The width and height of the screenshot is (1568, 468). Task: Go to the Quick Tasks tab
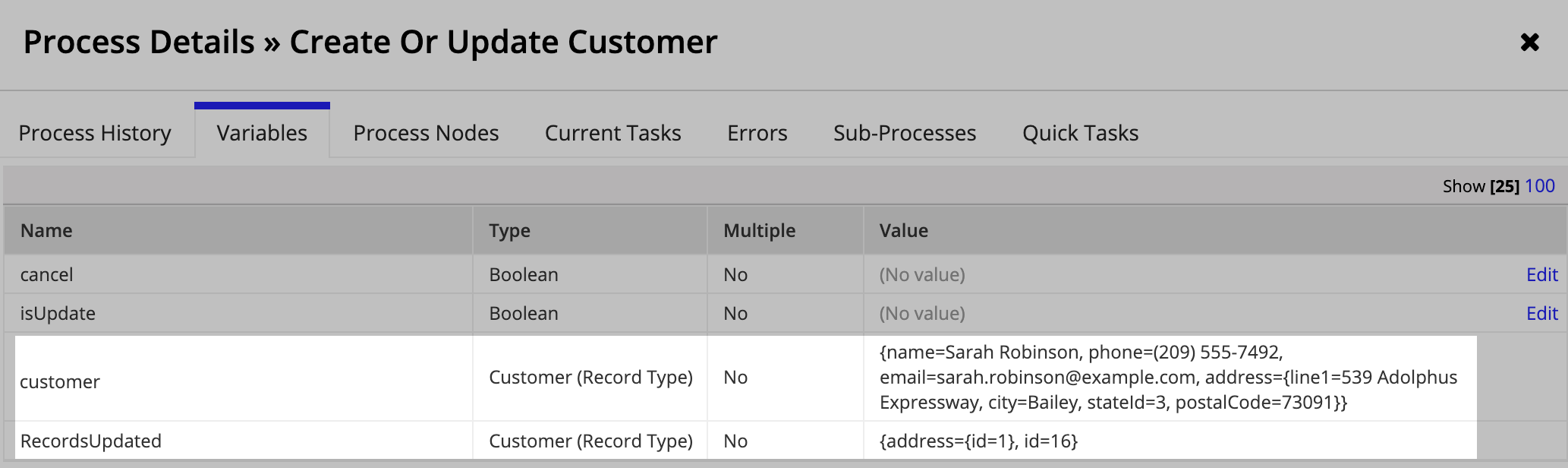(1080, 133)
